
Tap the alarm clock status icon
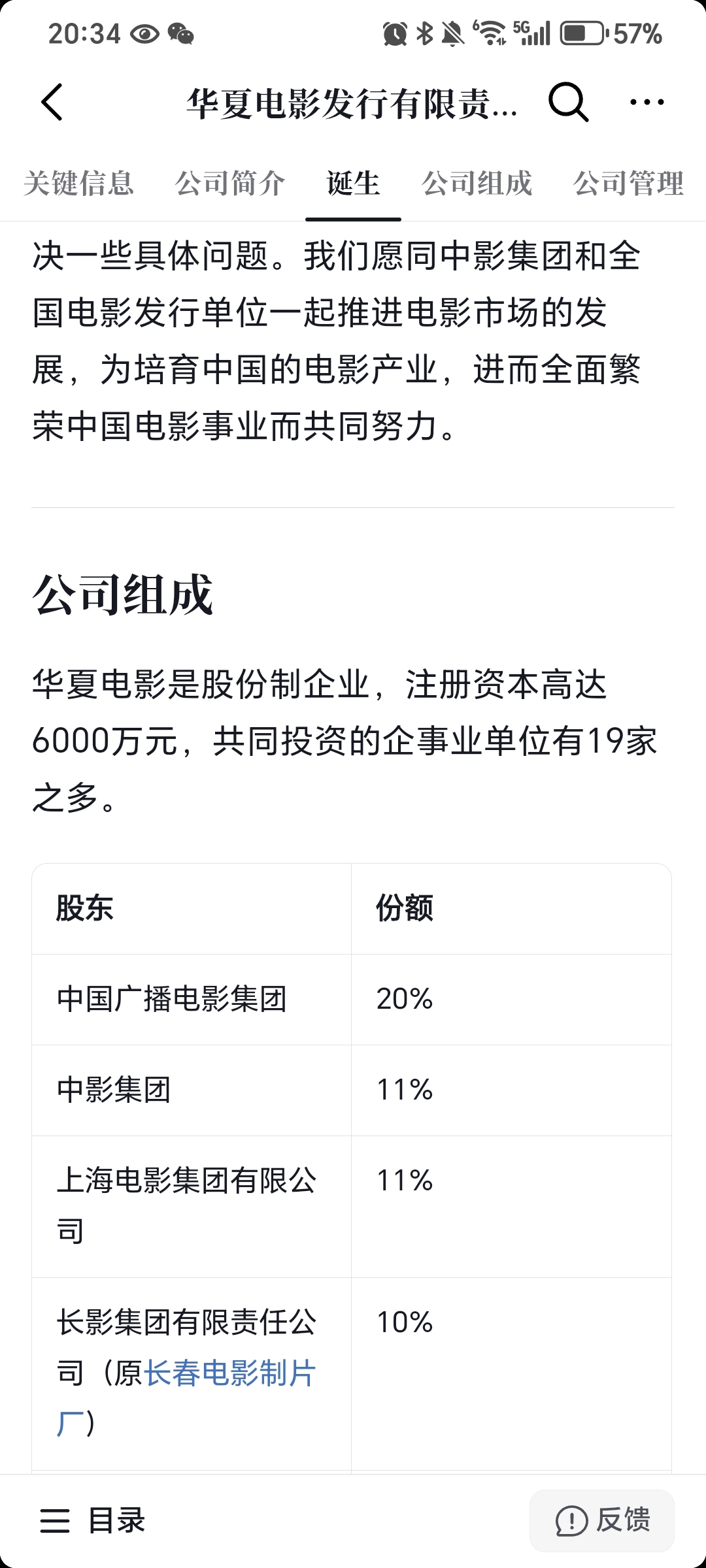point(395,34)
